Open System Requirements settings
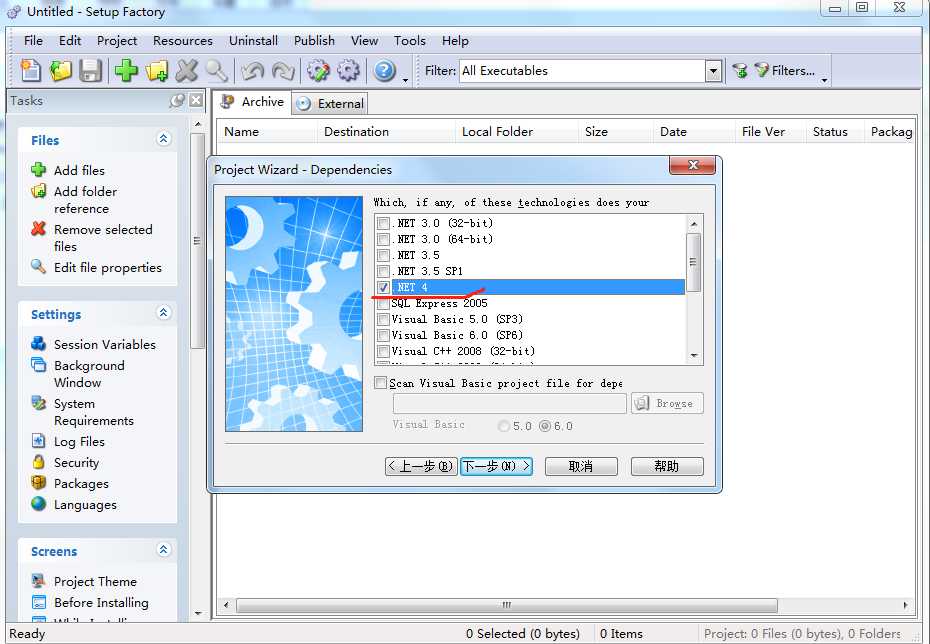930x644 pixels. 94,412
